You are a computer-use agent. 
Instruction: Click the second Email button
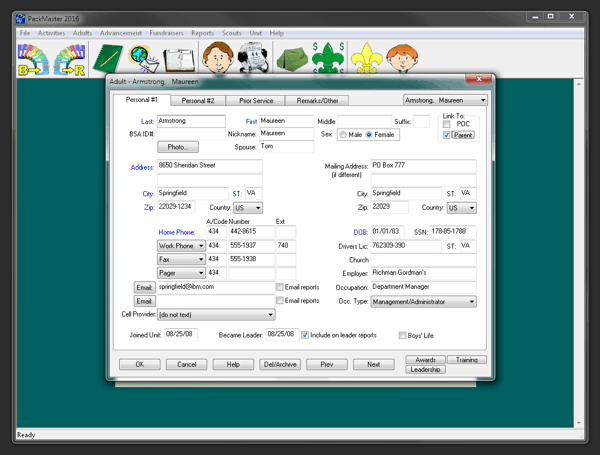tap(144, 301)
